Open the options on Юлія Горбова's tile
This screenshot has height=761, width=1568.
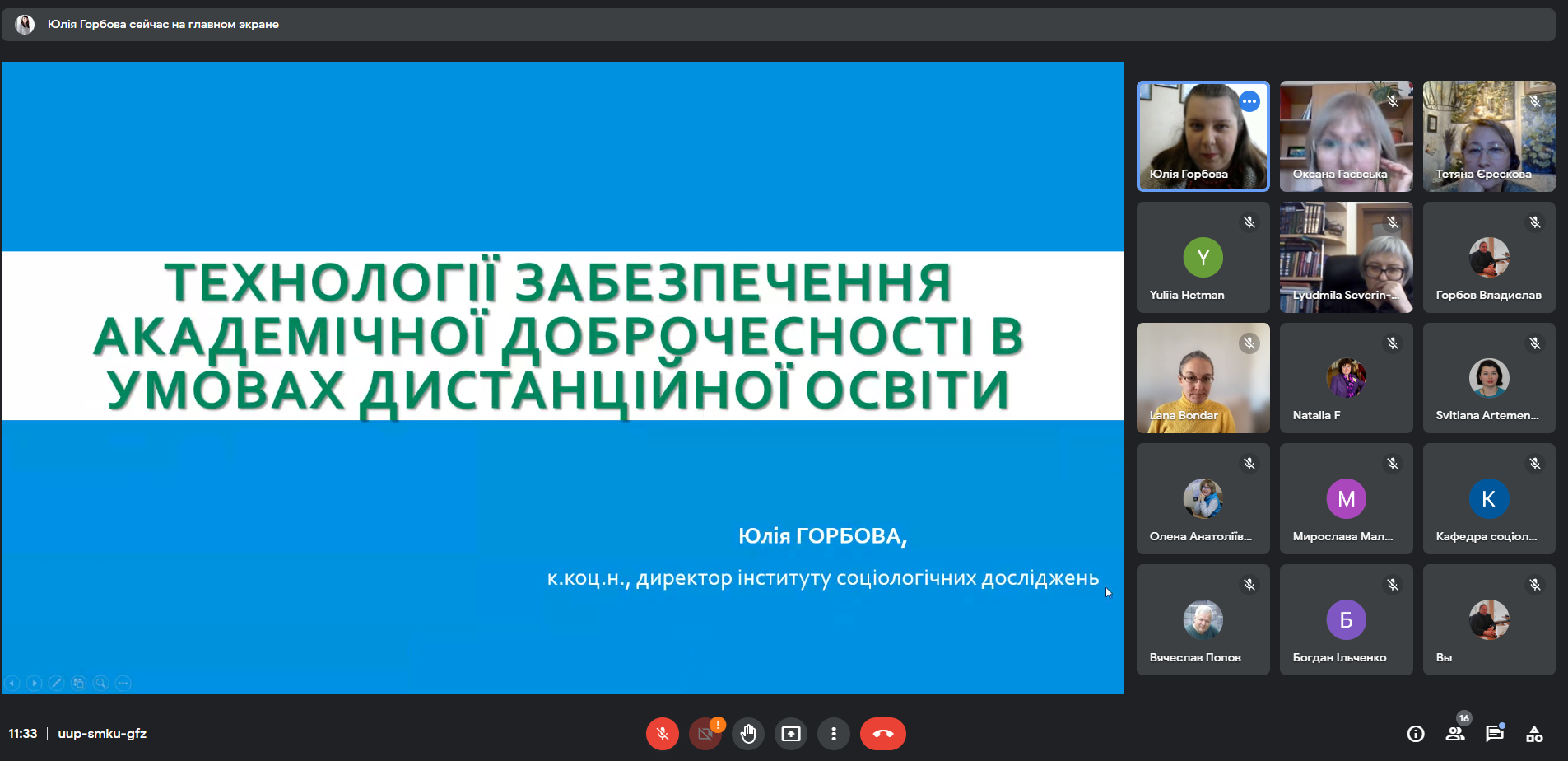coord(1249,101)
